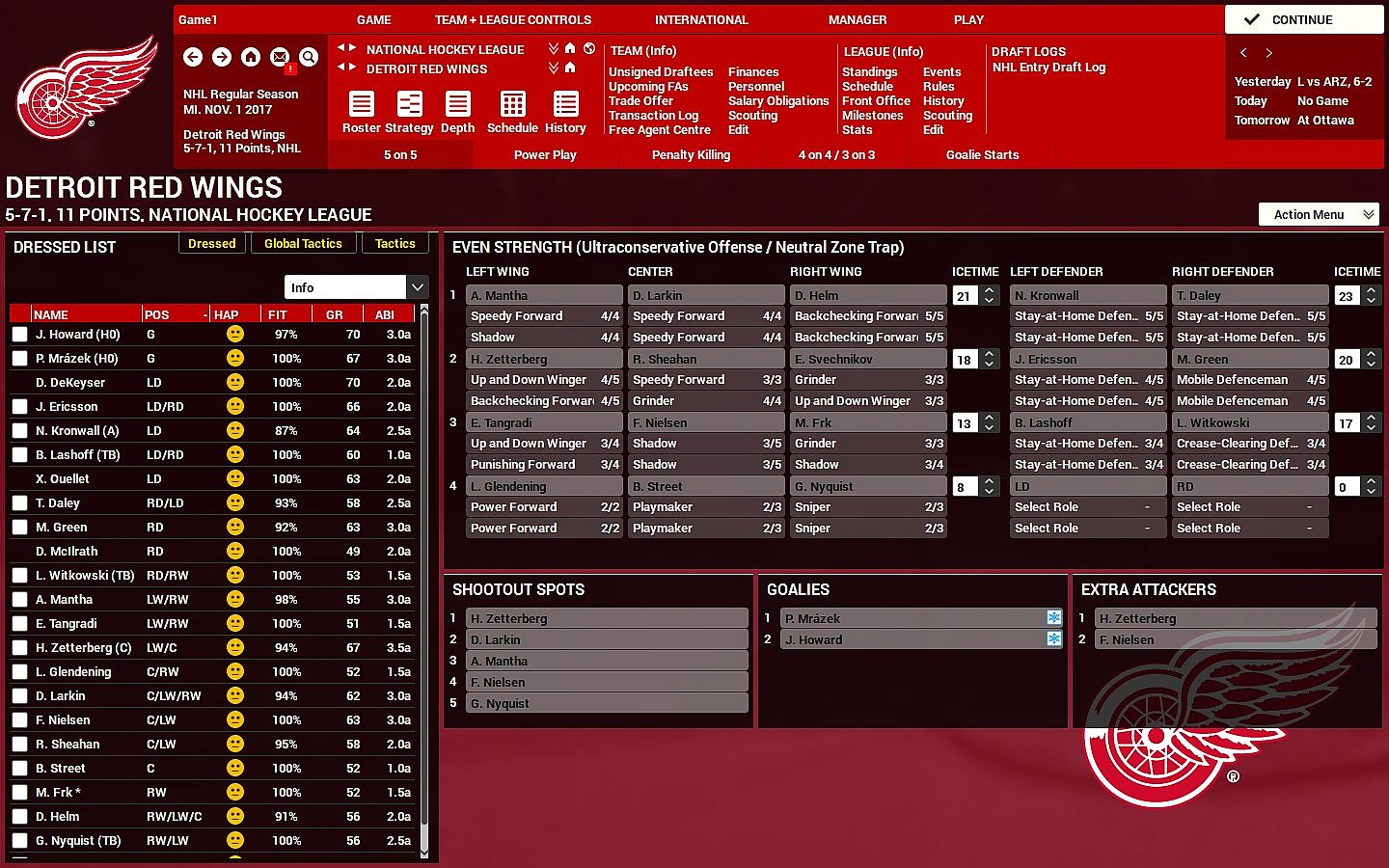
Task: Switch to the Power Play tab
Action: 545,154
